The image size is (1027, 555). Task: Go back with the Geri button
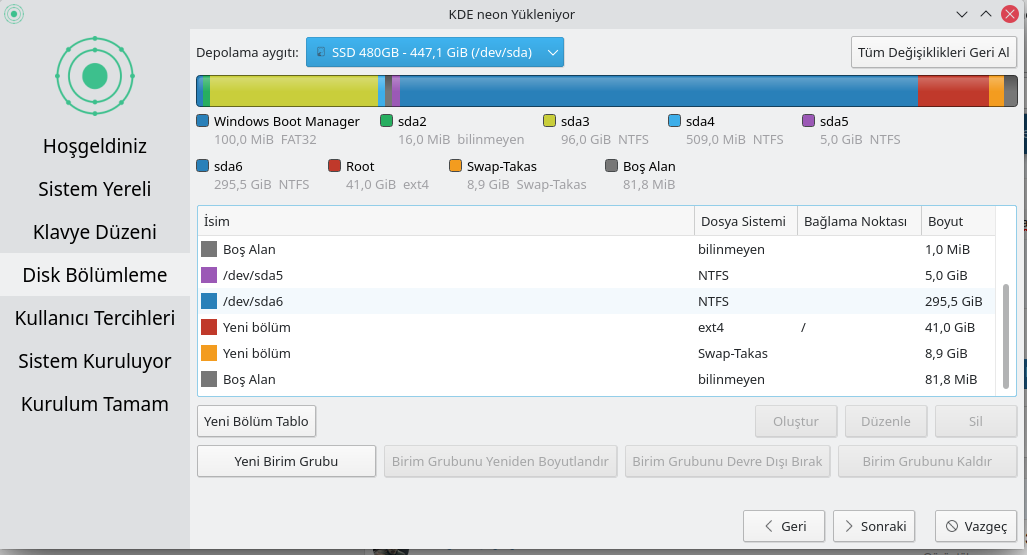(x=784, y=526)
